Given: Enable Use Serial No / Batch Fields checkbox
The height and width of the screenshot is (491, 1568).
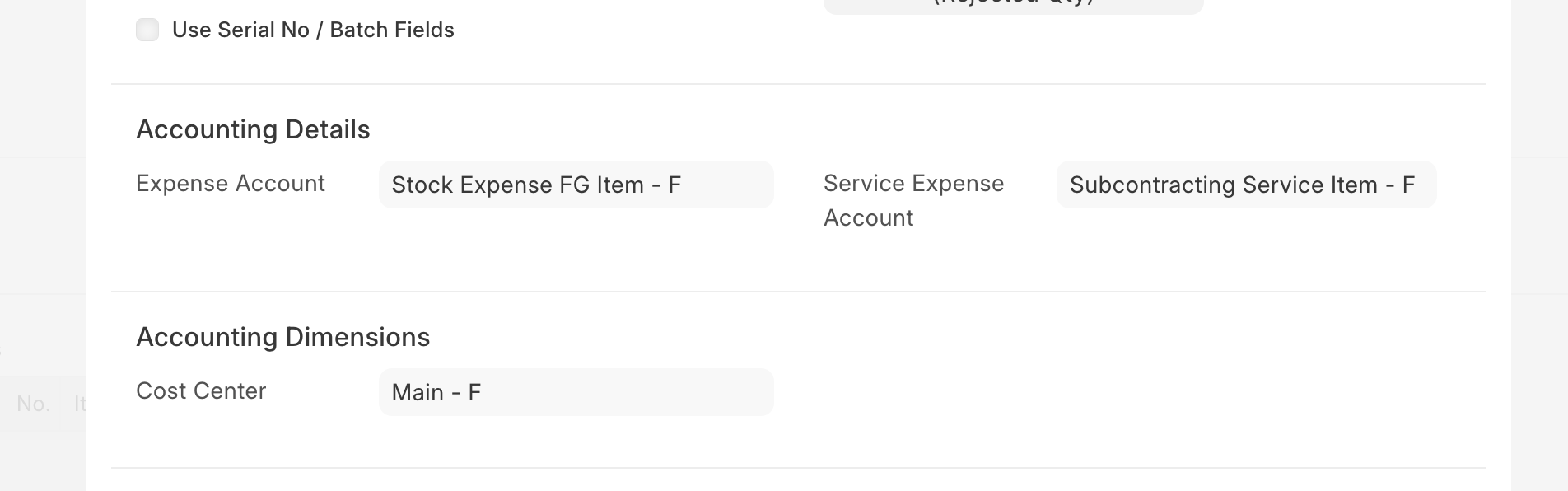Looking at the screenshot, I should [147, 30].
